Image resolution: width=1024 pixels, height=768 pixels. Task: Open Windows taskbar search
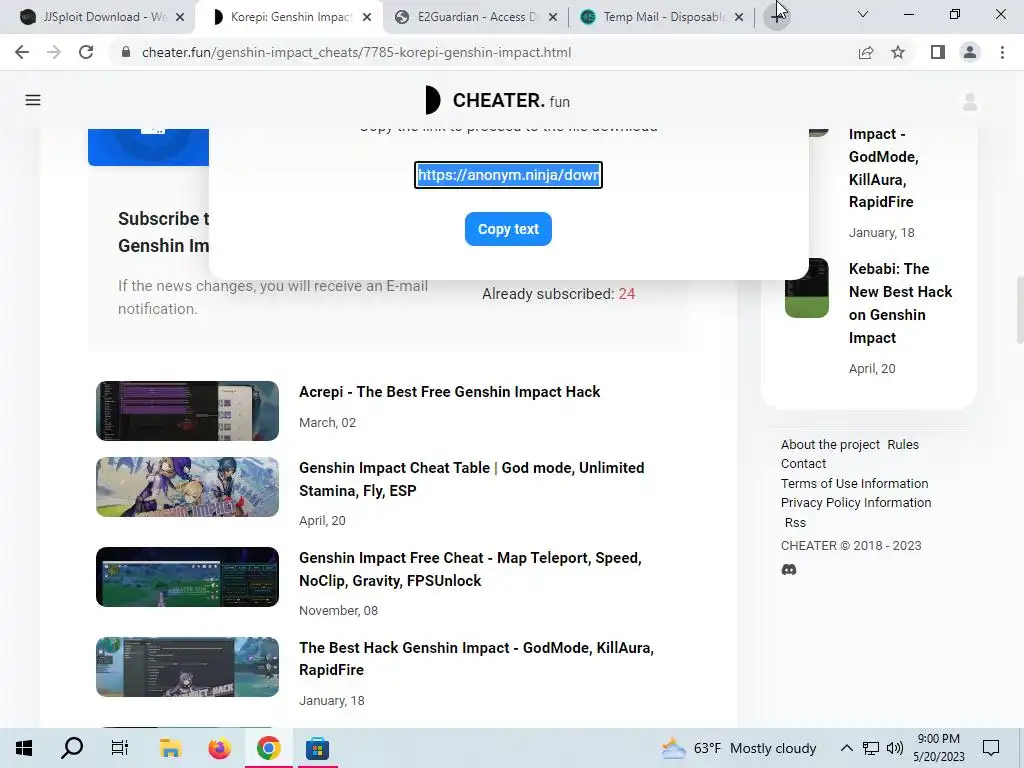coord(72,748)
